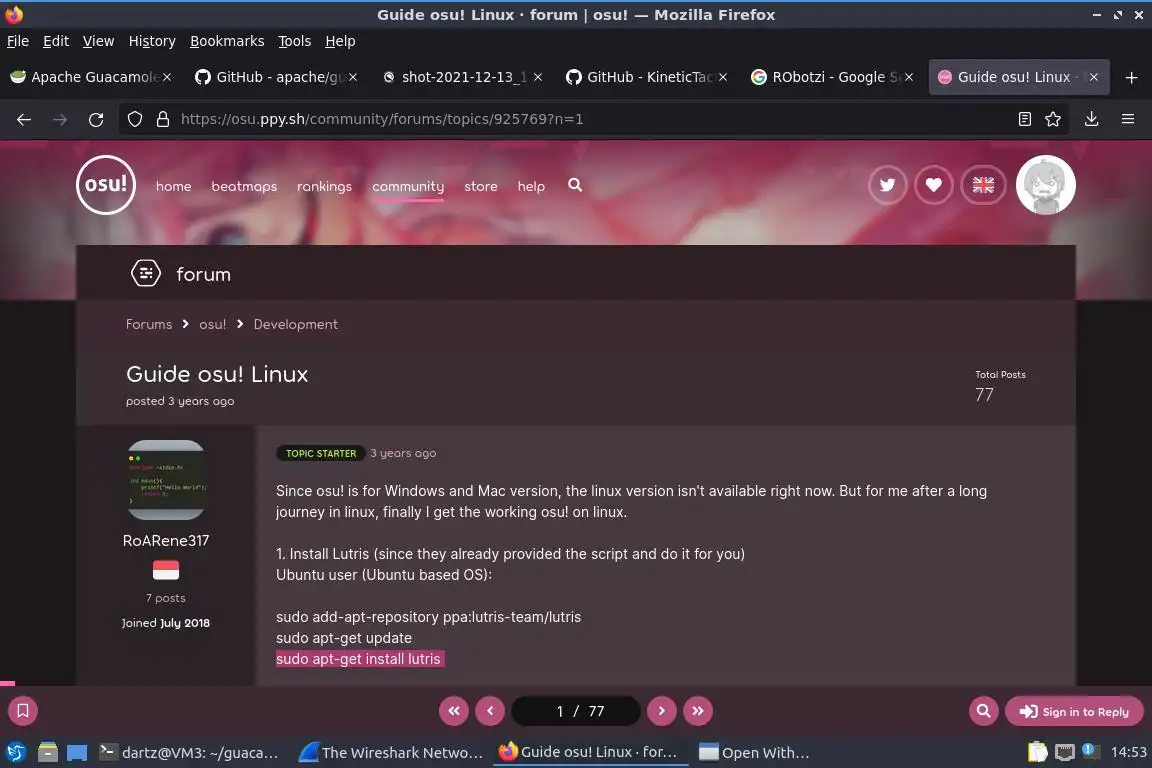The width and height of the screenshot is (1152, 768).
Task: Open the Help menu
Action: pyautogui.click(x=340, y=41)
